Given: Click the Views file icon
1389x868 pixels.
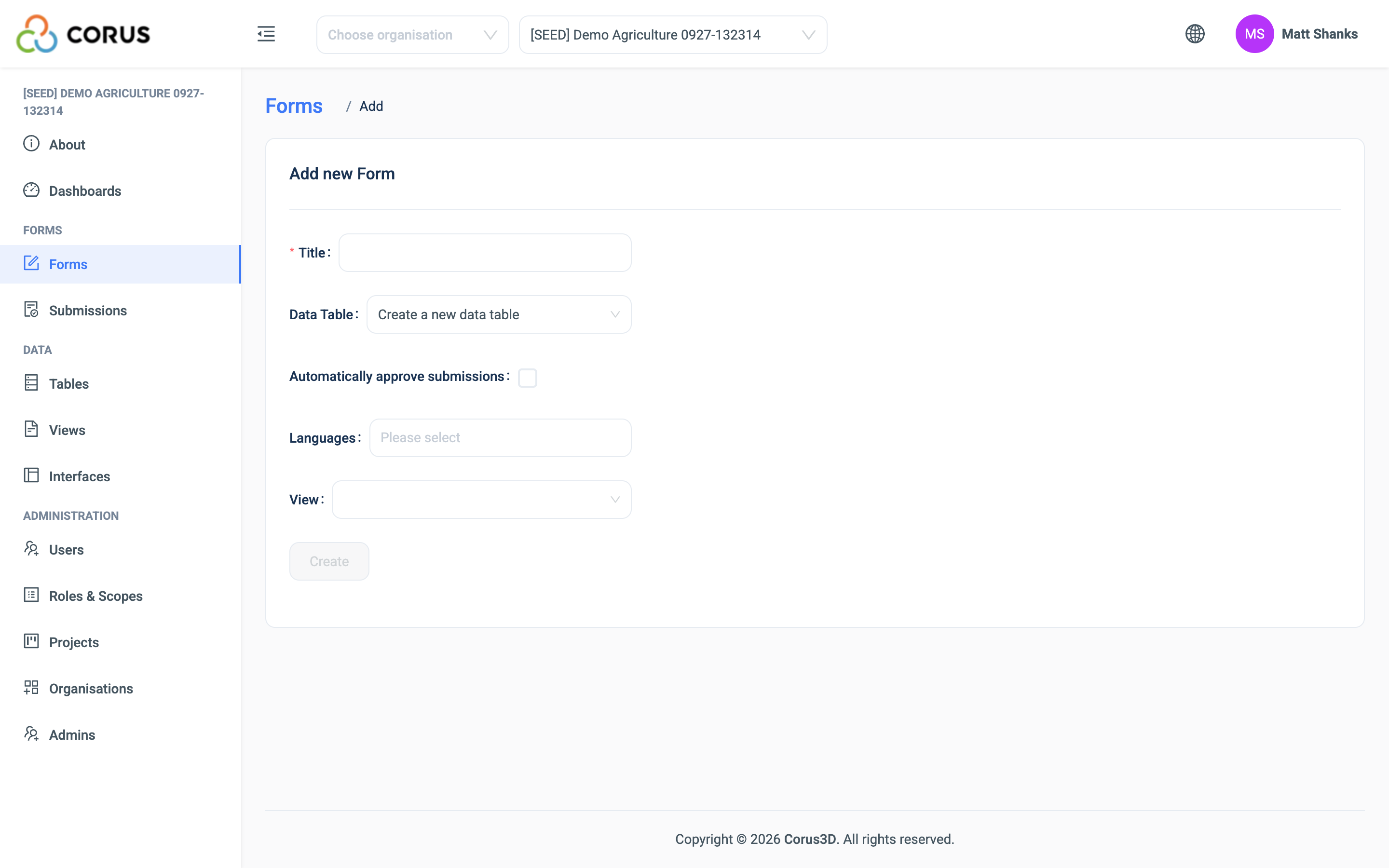Looking at the screenshot, I should click(x=31, y=429).
